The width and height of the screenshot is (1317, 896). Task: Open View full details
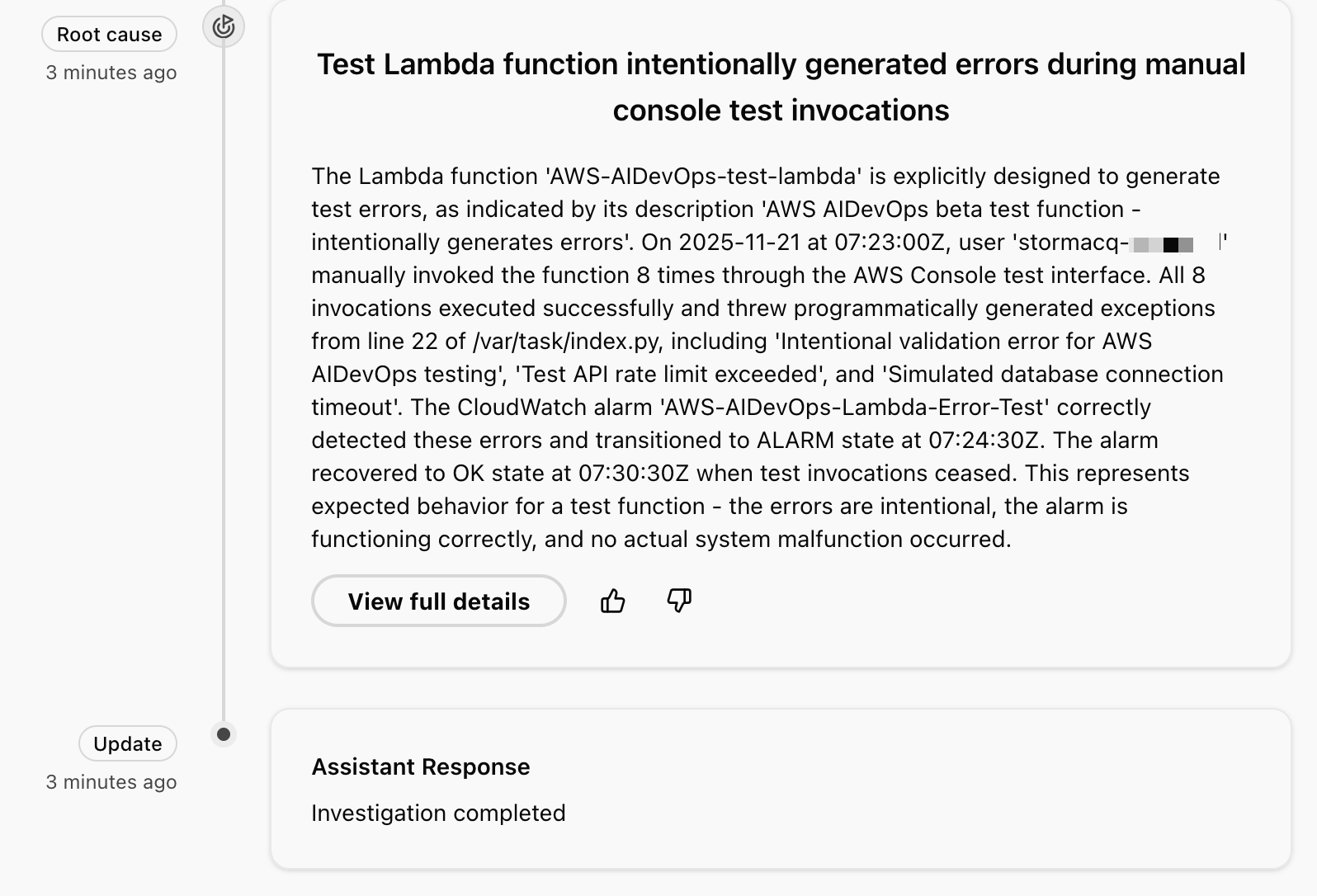click(x=439, y=601)
